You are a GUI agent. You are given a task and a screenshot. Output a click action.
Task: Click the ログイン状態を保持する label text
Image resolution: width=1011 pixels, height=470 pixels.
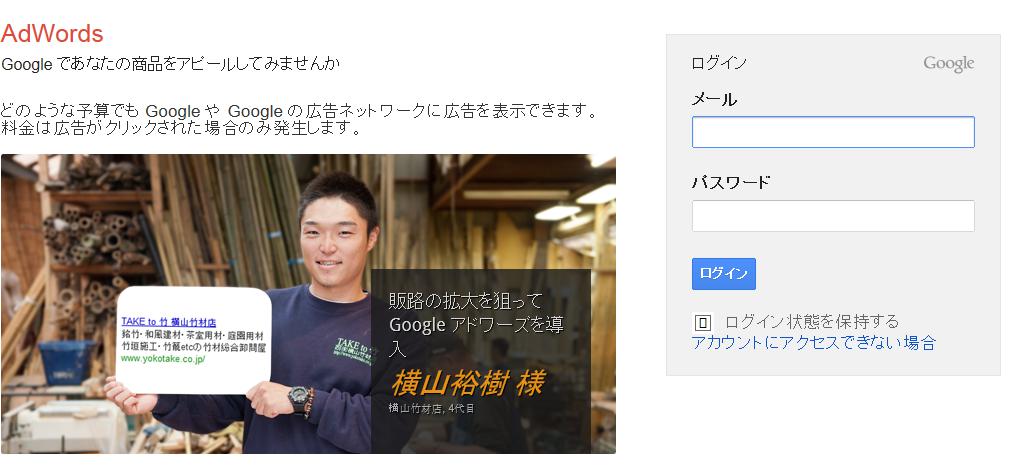point(811,321)
